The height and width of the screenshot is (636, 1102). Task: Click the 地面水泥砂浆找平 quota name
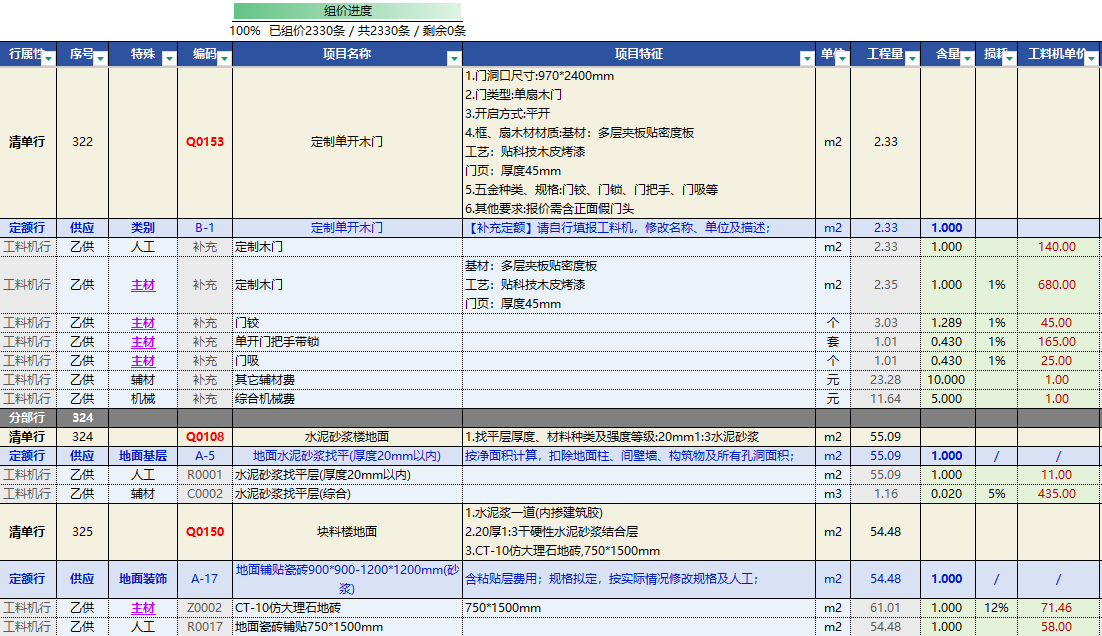(x=347, y=456)
